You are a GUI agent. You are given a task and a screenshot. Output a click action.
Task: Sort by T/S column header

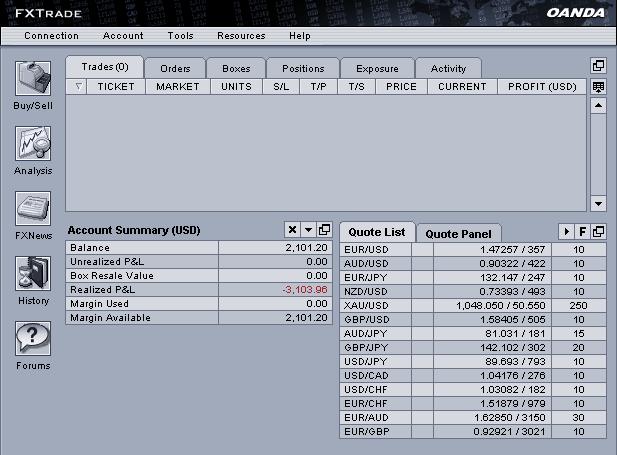click(x=357, y=87)
